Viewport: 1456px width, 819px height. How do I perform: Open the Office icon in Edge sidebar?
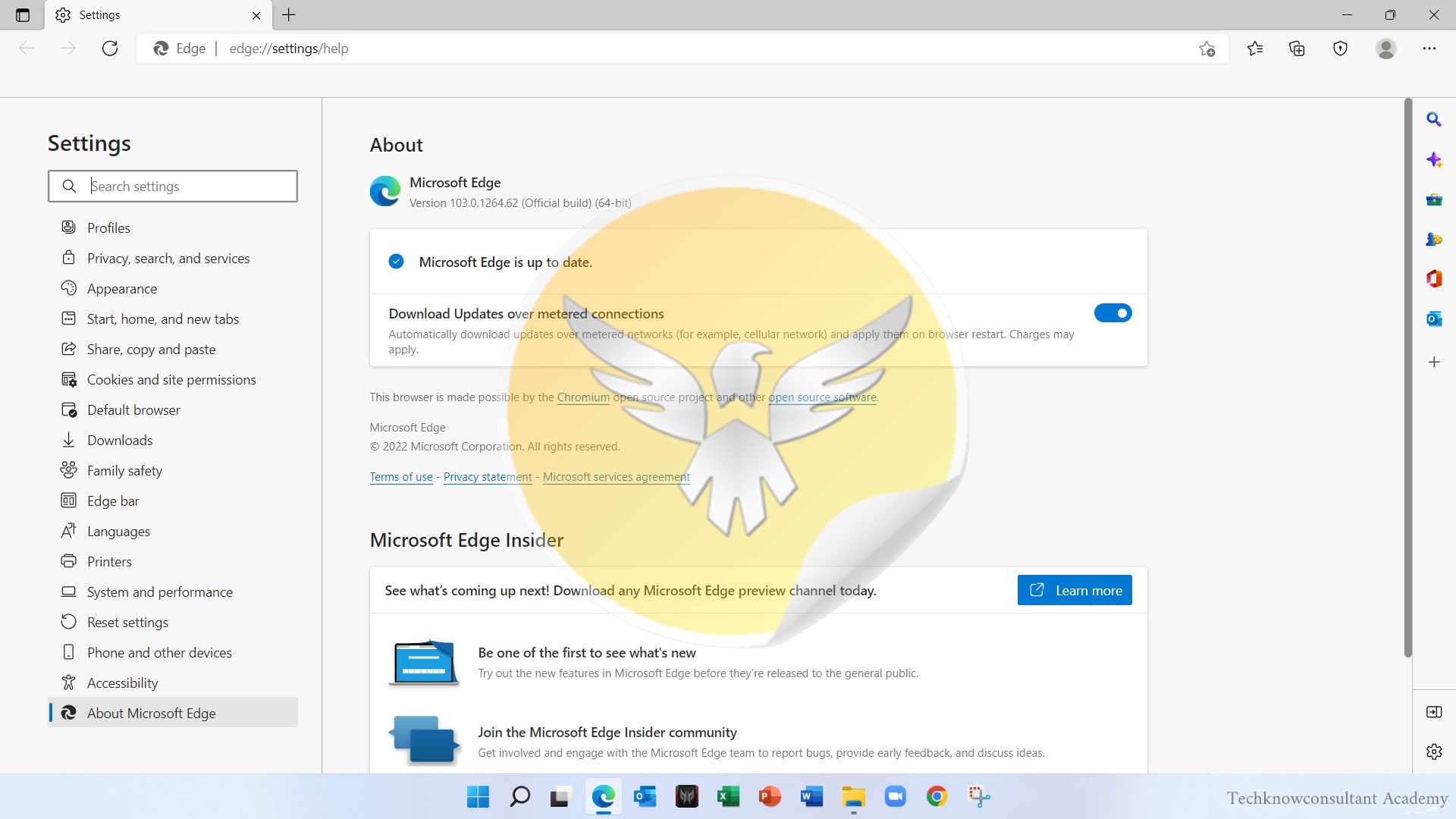point(1433,279)
